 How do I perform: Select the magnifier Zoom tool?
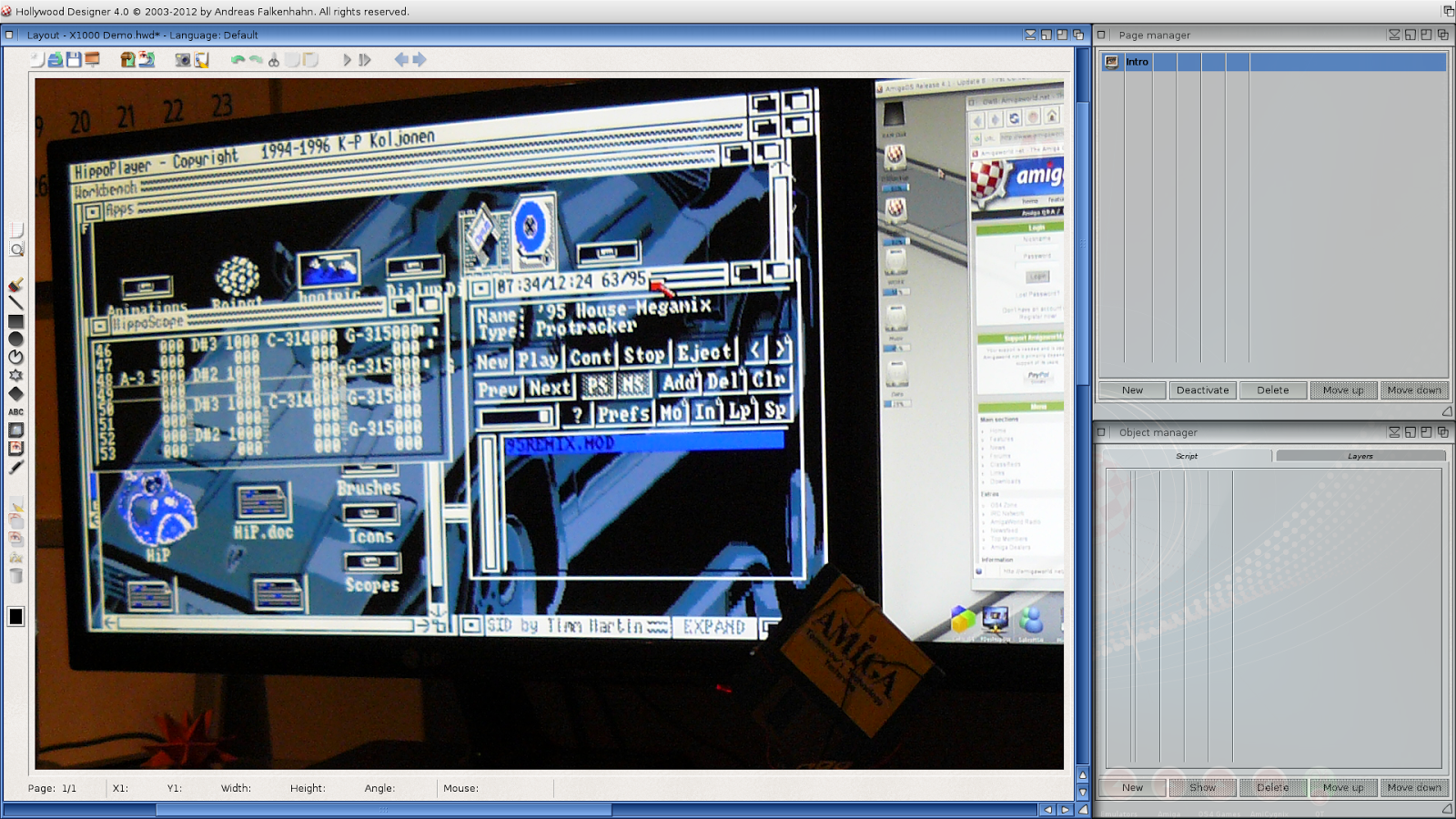click(x=15, y=249)
